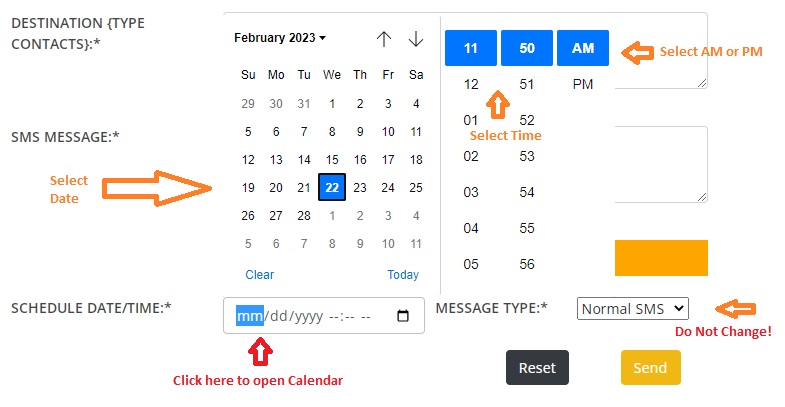Select Saturday February 25 date
785x407 pixels.
pos(416,188)
